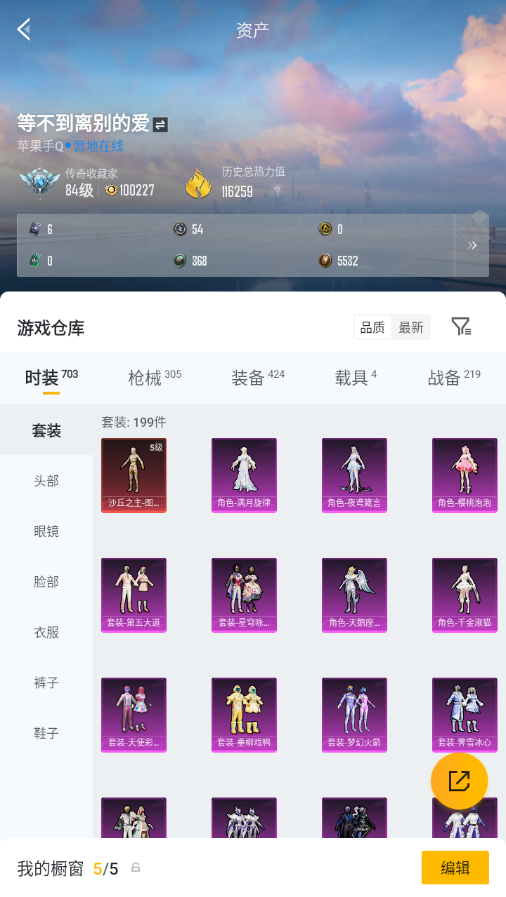Viewport: 506px width, 897px height.
Task: Go back with the top-left arrow
Action: 24,29
